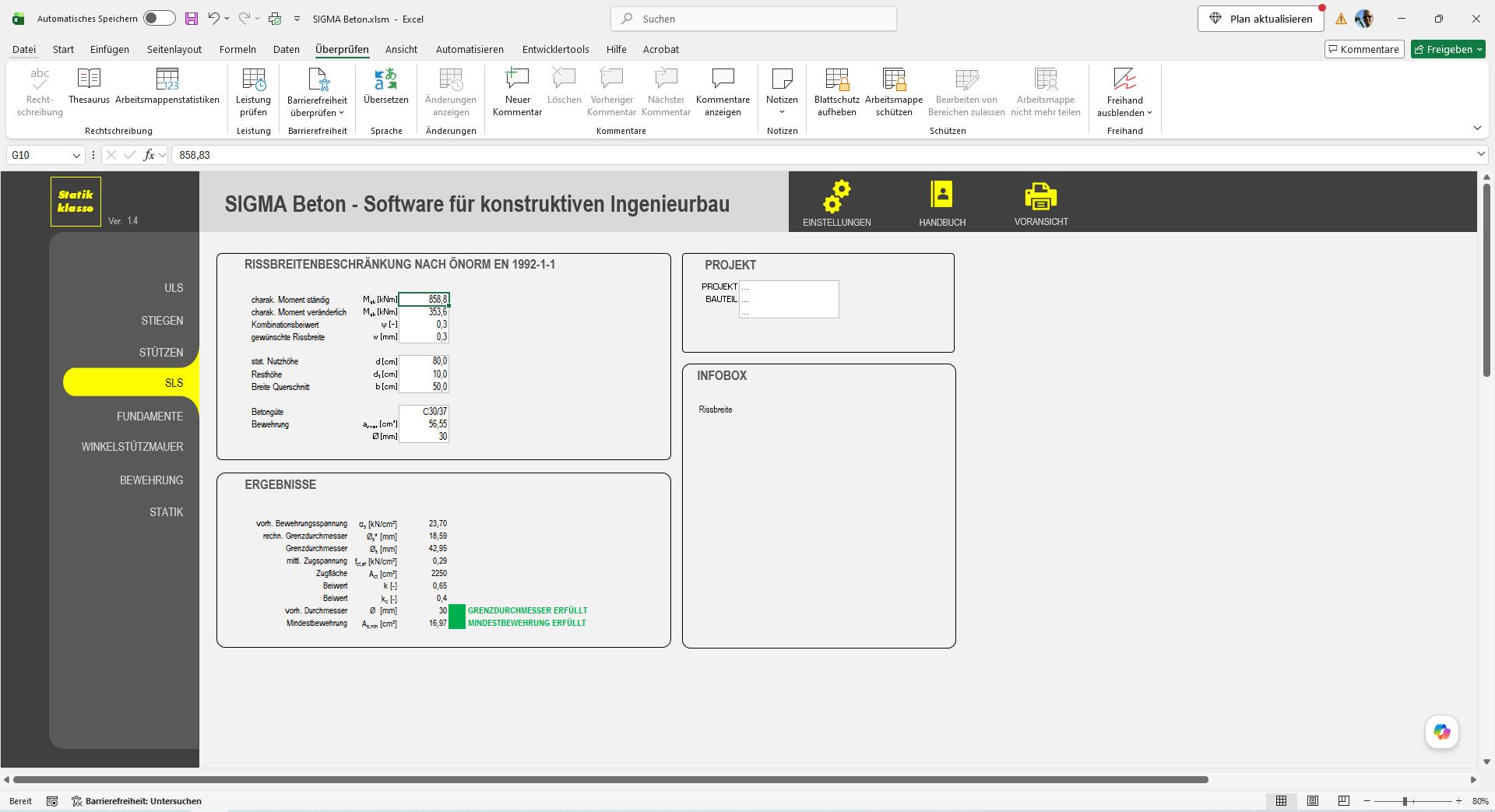Click the horizontal scrollbar
Image resolution: width=1495 pixels, height=812 pixels.
610,779
